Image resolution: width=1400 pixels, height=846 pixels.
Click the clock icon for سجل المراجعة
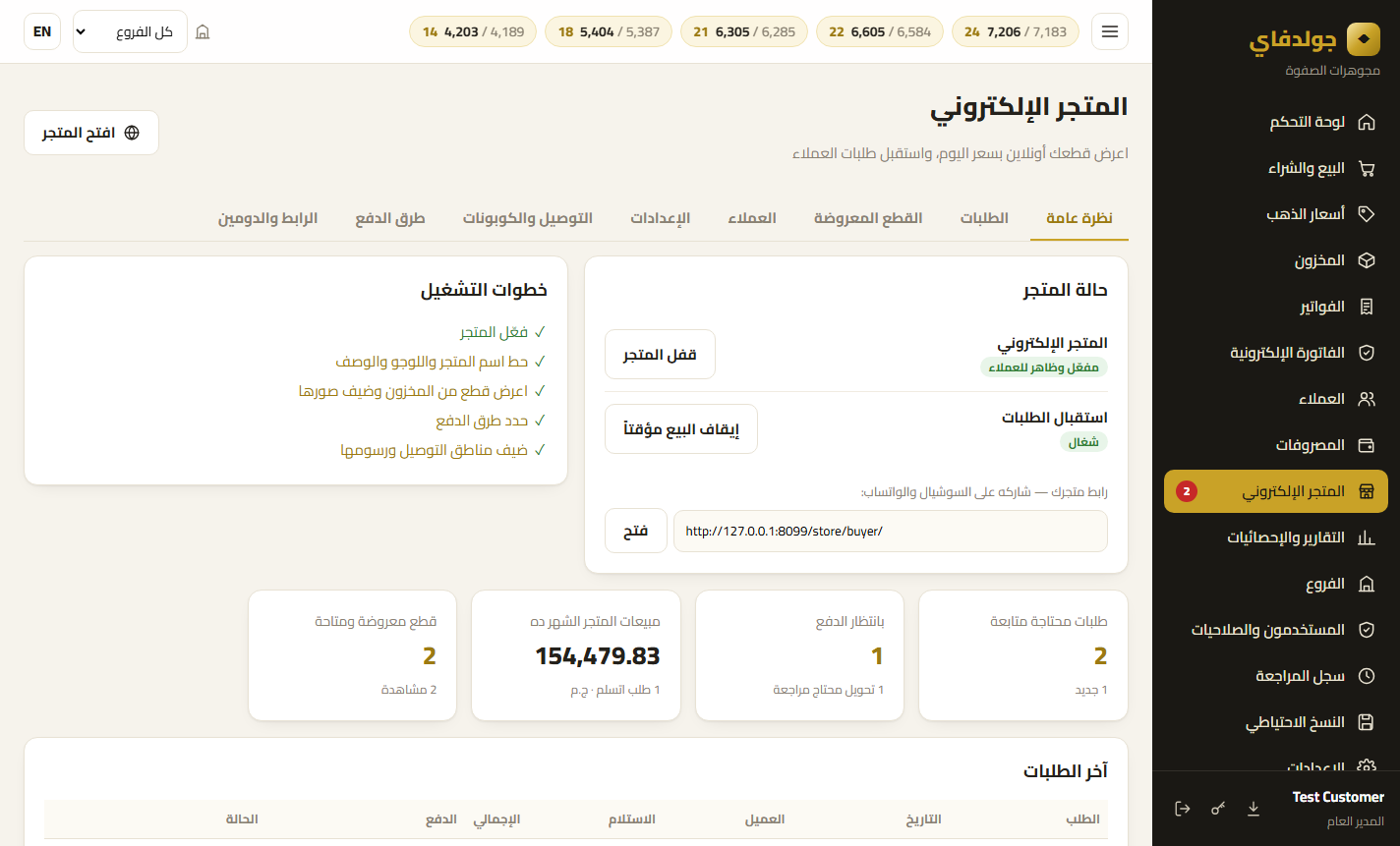(1366, 676)
